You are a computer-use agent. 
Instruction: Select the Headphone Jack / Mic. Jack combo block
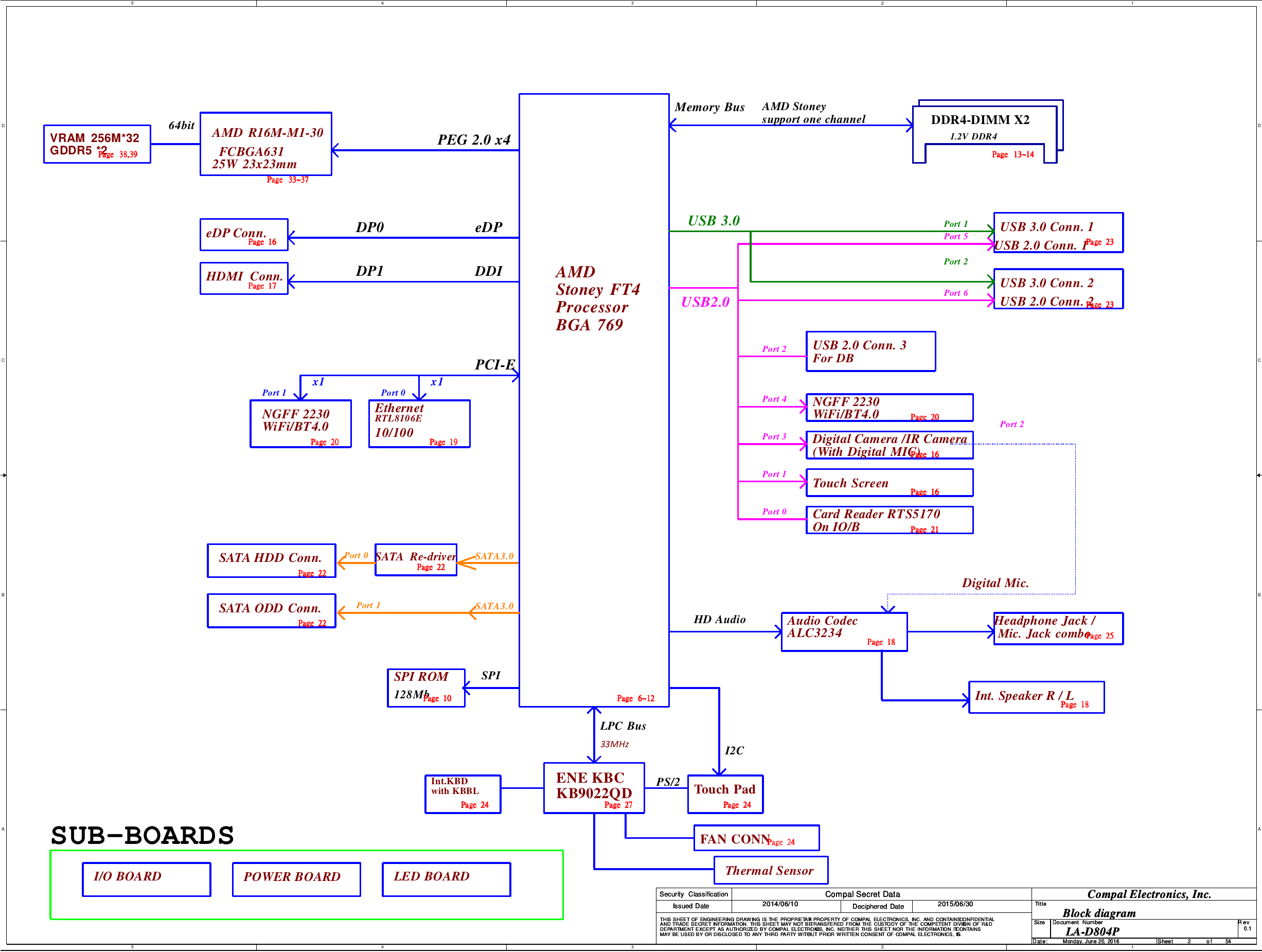point(1058,629)
